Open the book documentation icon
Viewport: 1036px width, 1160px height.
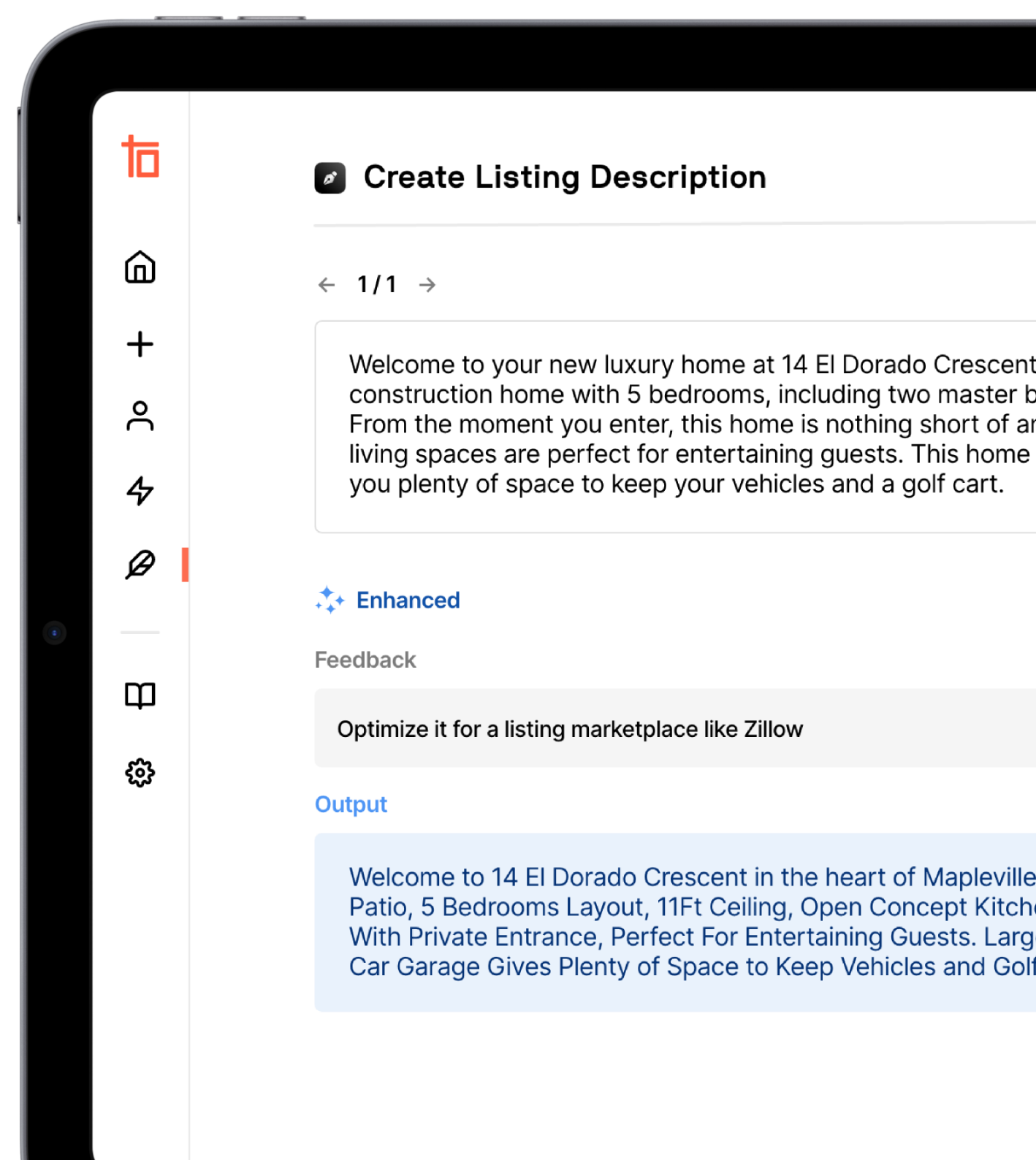tap(140, 695)
